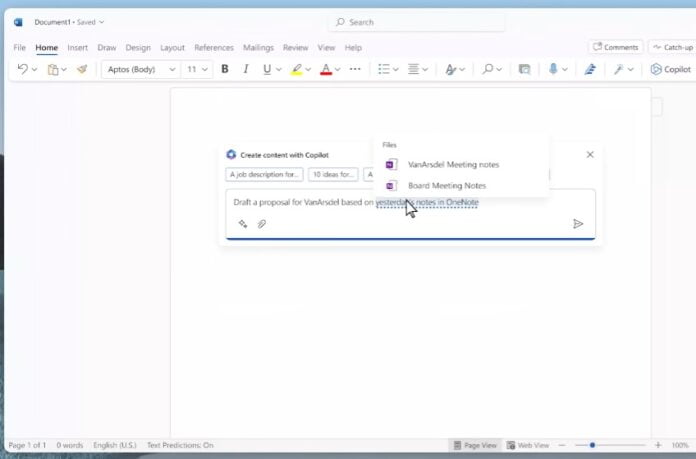Click the title bar Search box
696x459 pixels.
click(416, 22)
